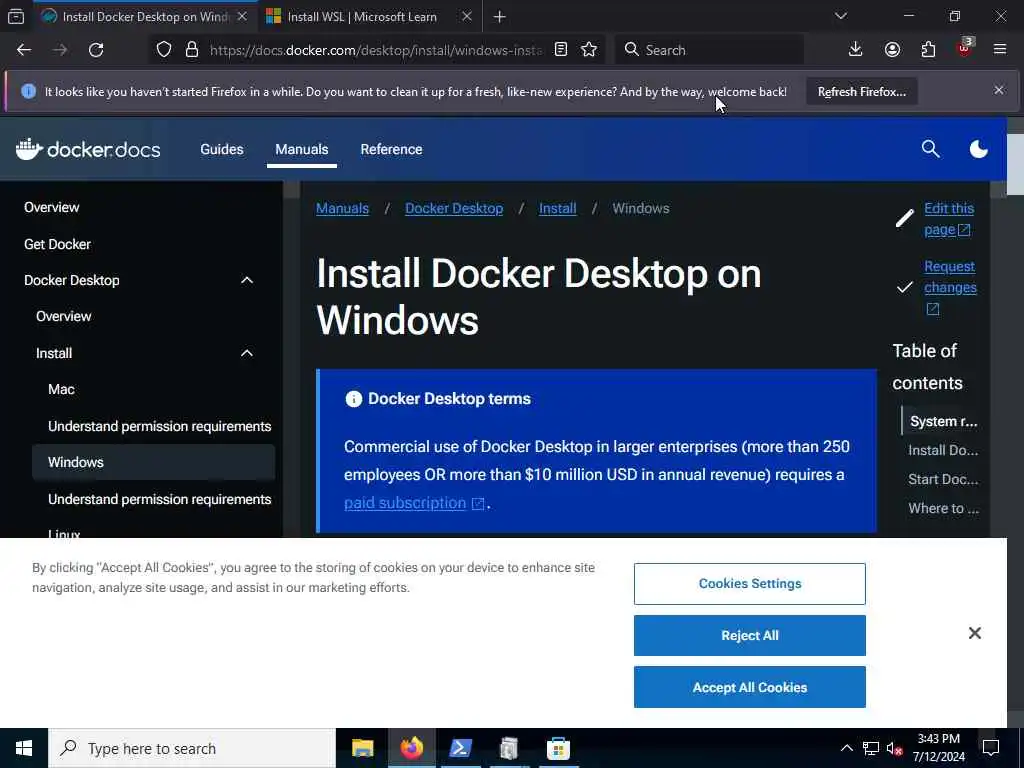Open the Windows notification center icon
This screenshot has height=768, width=1024.
point(991,748)
